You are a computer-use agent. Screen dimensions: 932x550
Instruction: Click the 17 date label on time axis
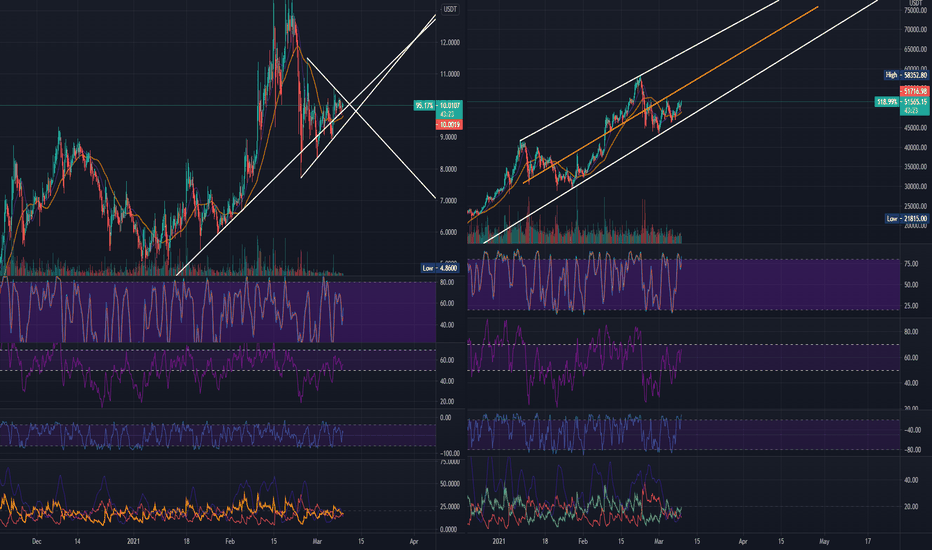coord(868,542)
